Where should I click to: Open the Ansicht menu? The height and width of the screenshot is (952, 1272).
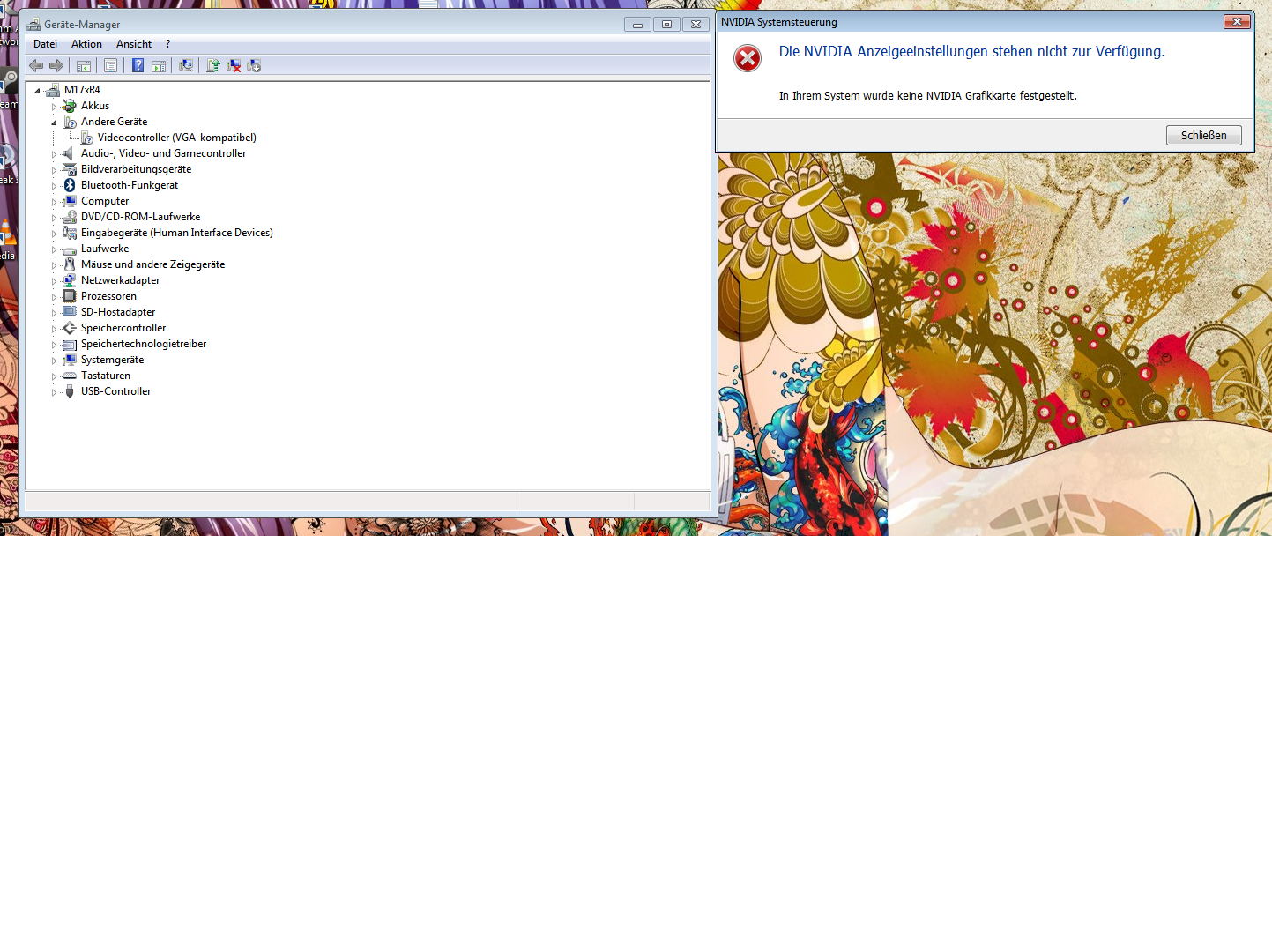(x=134, y=44)
